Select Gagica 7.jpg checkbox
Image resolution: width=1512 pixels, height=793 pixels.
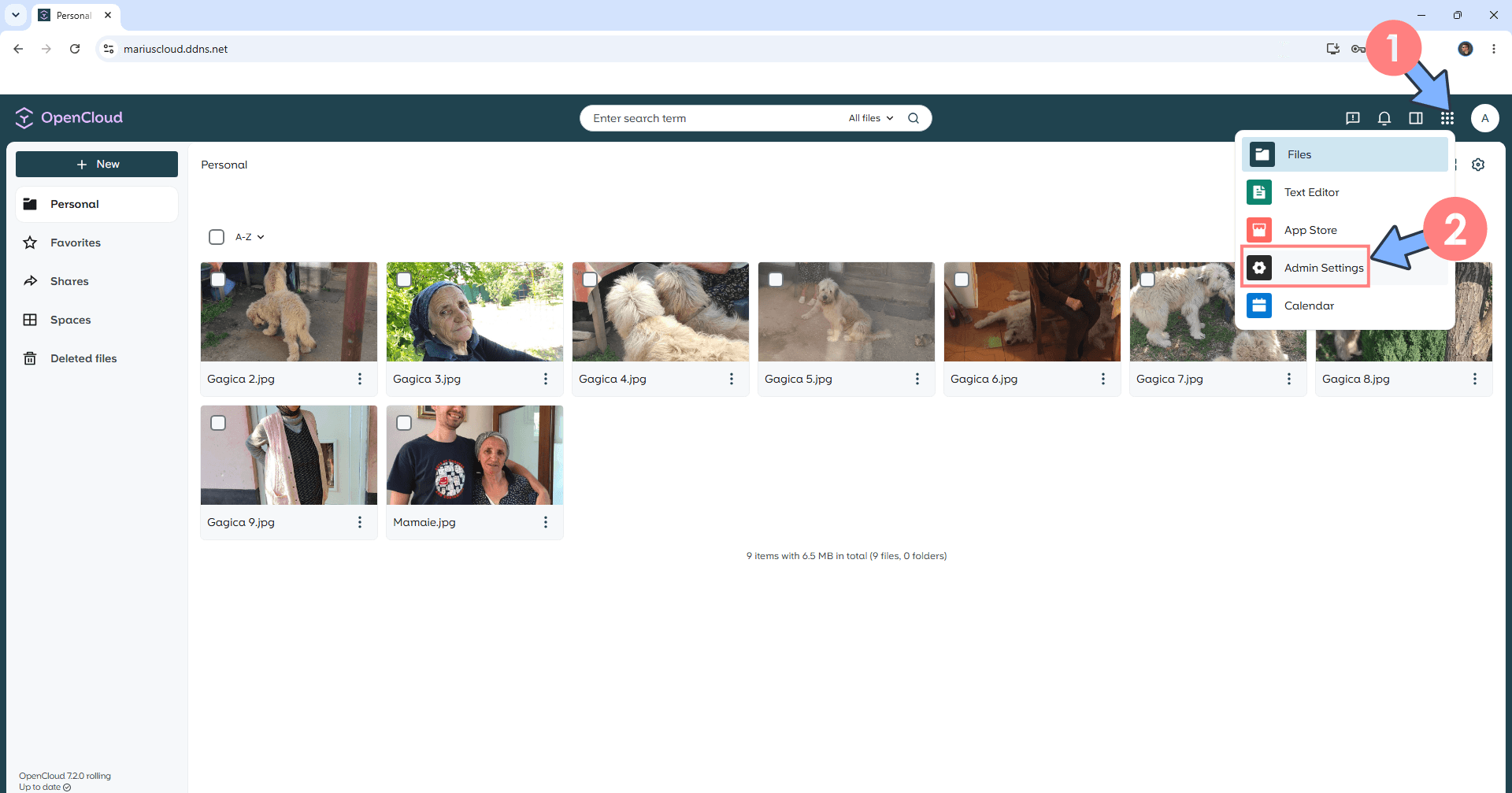pos(1147,280)
